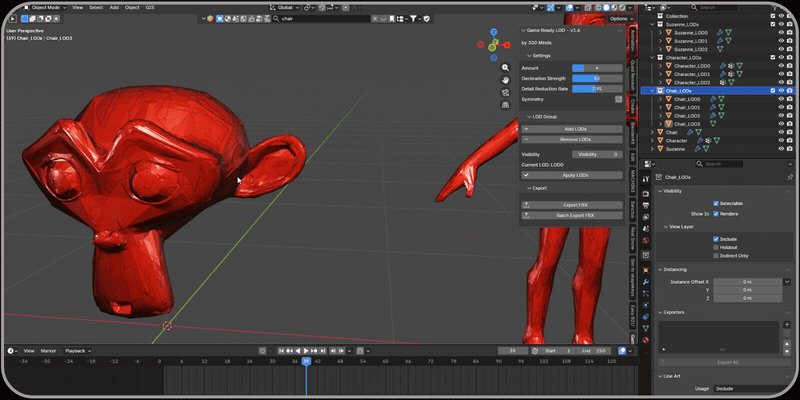This screenshot has width=800, height=400.
Task: Uncheck the Include view layer checkbox
Action: point(716,239)
